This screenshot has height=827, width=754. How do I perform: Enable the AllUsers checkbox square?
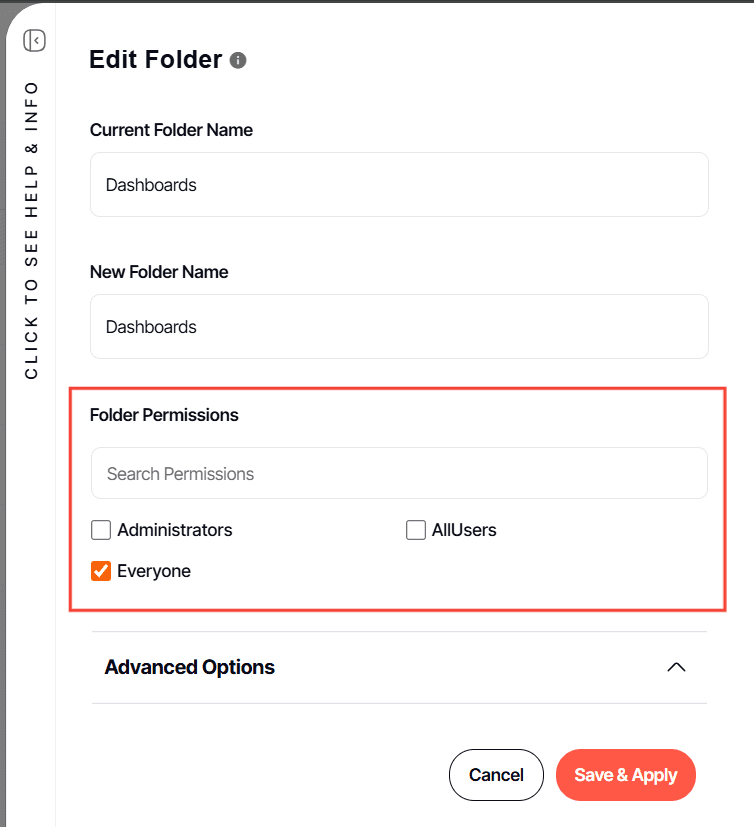tap(416, 530)
